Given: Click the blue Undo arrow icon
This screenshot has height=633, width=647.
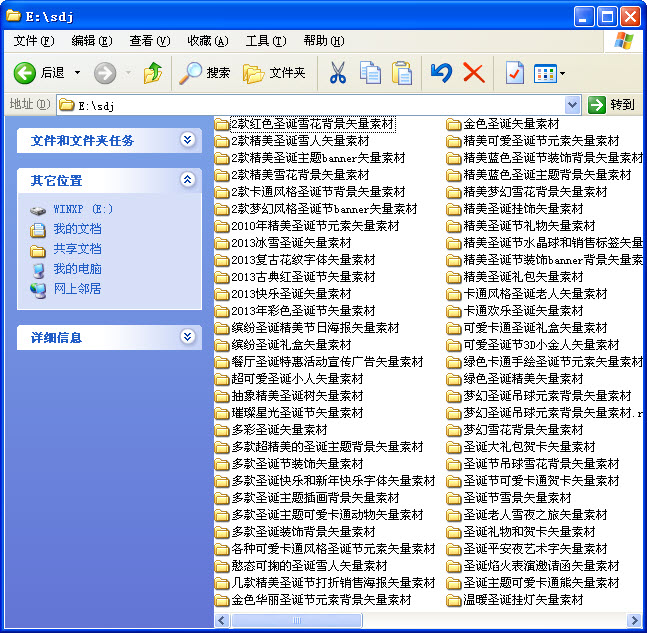Looking at the screenshot, I should [x=441, y=73].
